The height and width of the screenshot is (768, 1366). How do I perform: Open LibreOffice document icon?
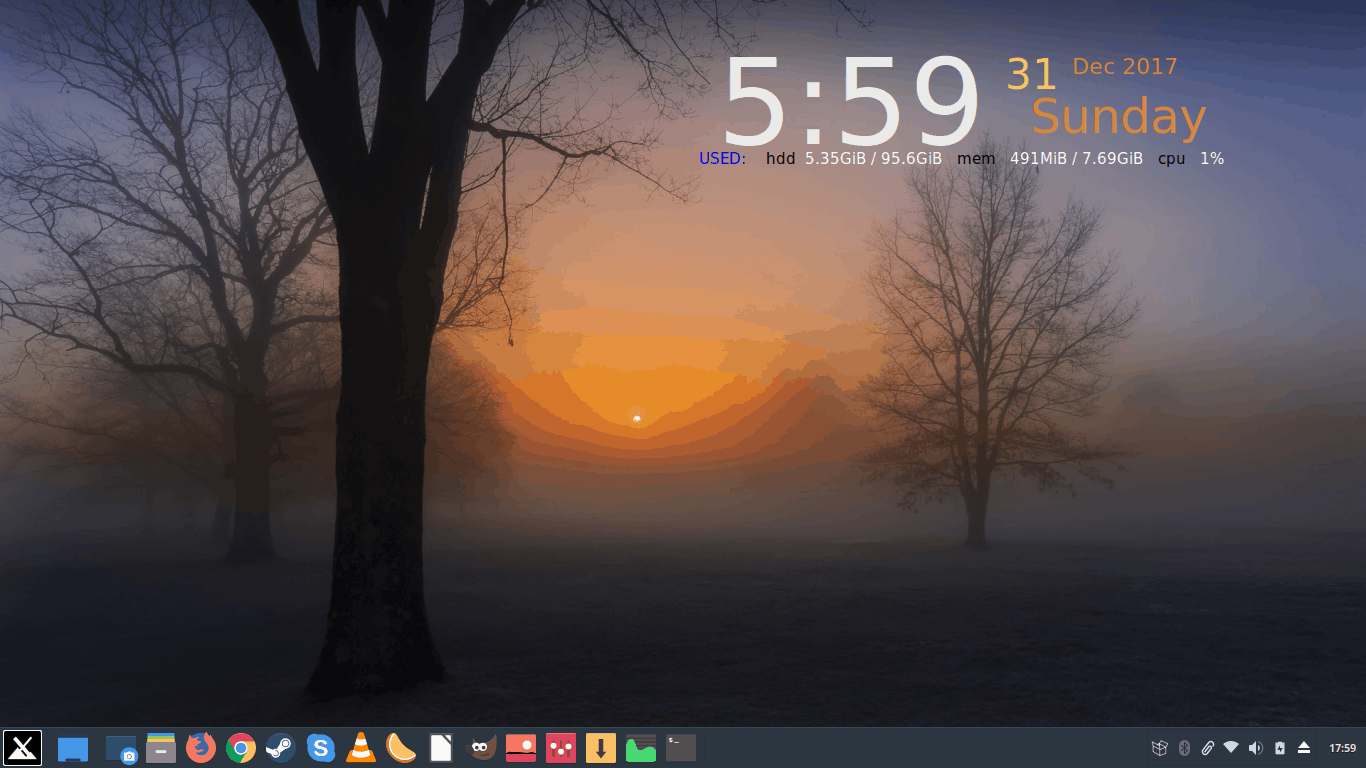[x=441, y=747]
